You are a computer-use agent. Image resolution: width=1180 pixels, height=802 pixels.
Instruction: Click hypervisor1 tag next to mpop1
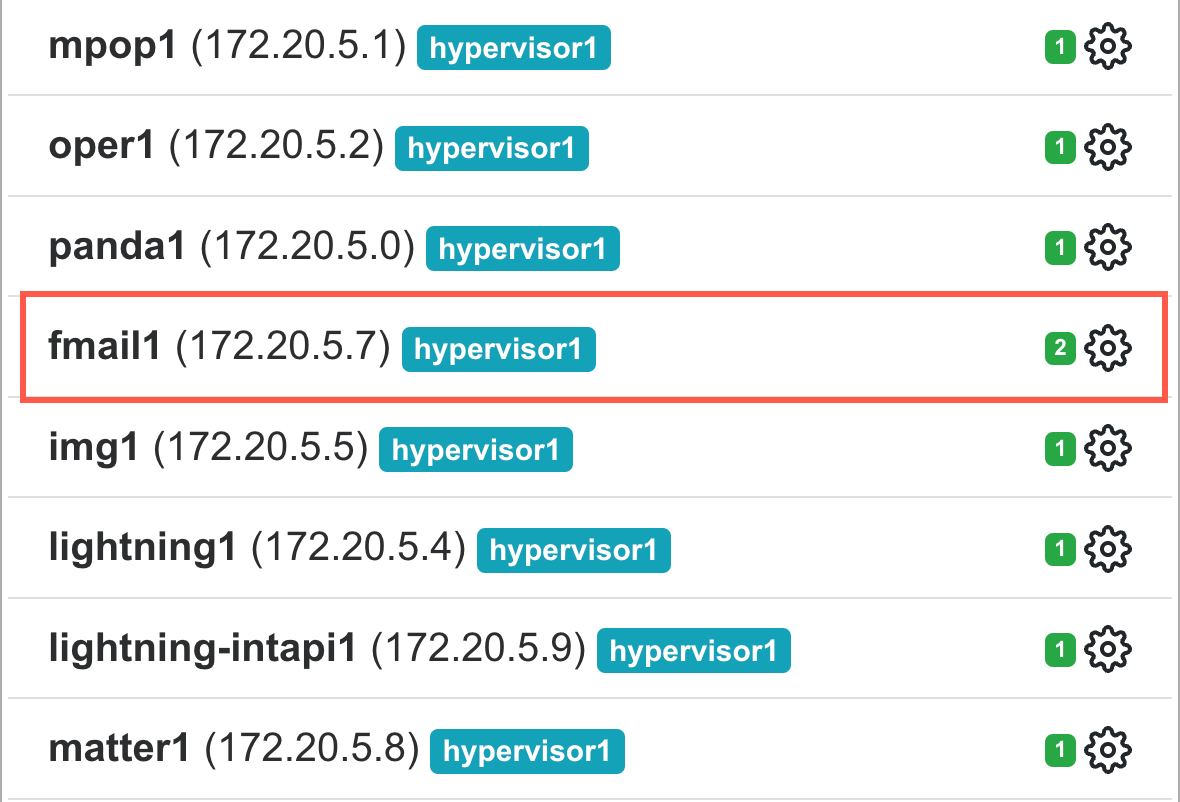[513, 48]
